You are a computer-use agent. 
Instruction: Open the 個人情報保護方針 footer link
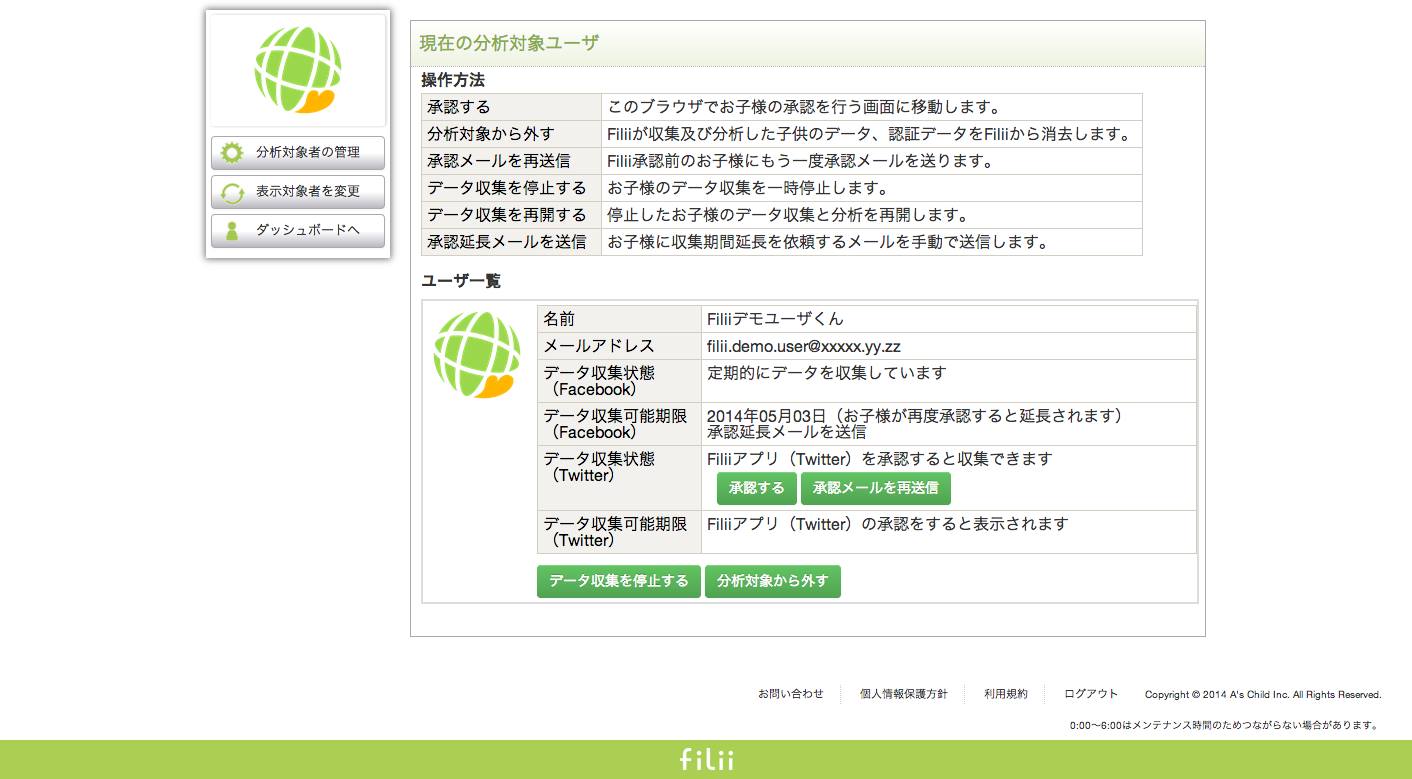[x=903, y=694]
